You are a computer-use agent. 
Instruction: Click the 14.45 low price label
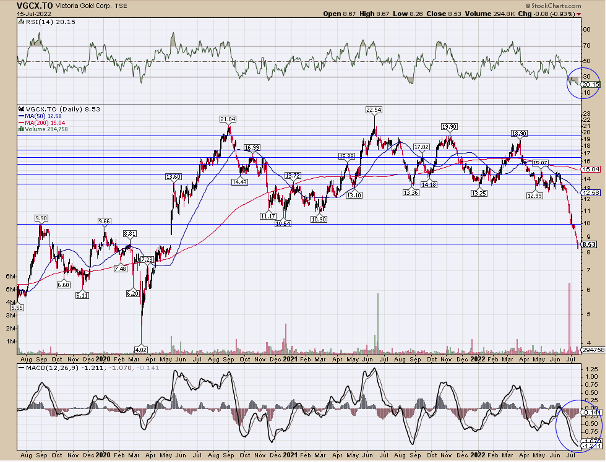(239, 181)
